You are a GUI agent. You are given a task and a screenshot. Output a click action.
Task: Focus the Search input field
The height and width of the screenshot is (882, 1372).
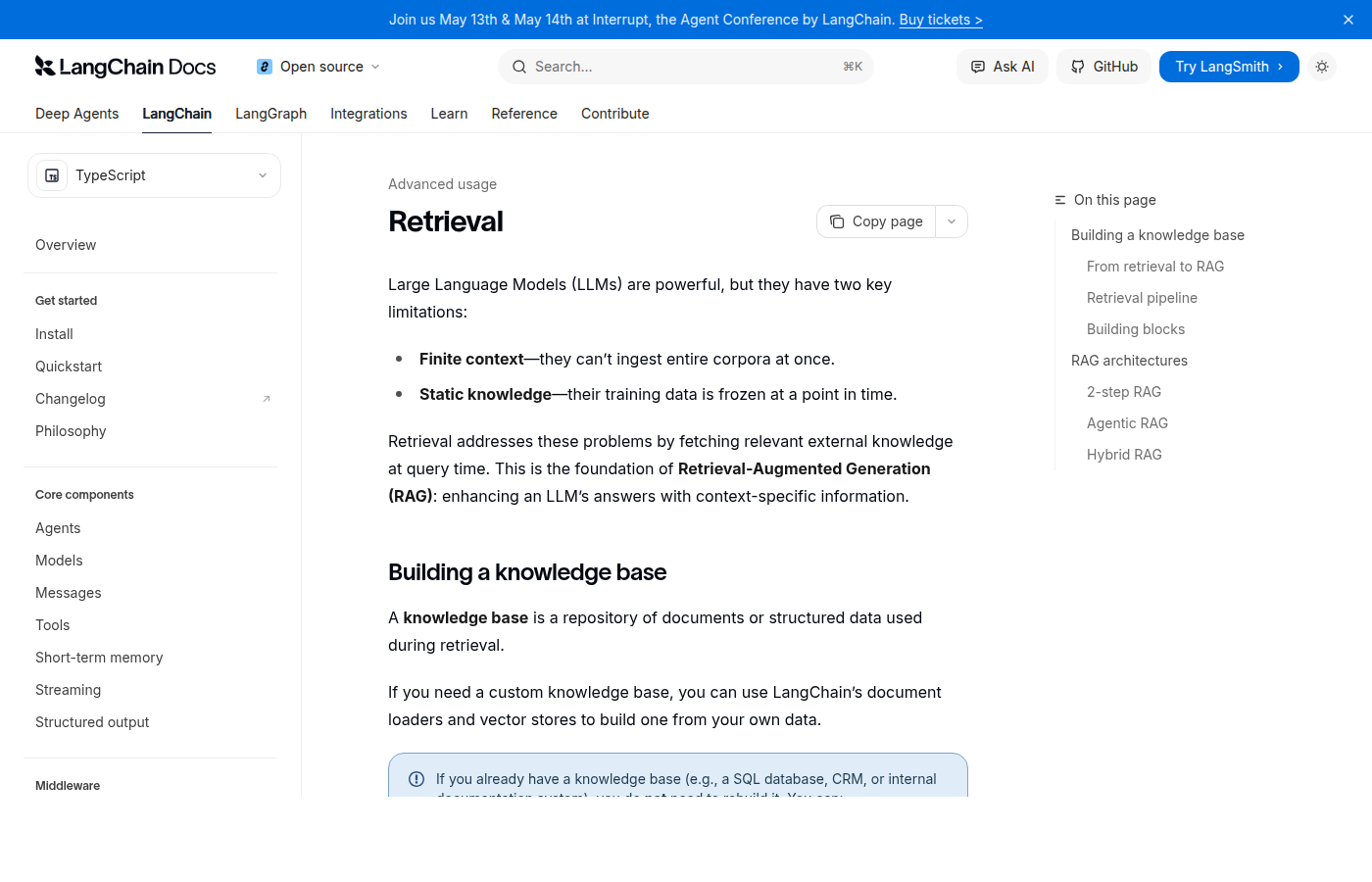(x=686, y=67)
